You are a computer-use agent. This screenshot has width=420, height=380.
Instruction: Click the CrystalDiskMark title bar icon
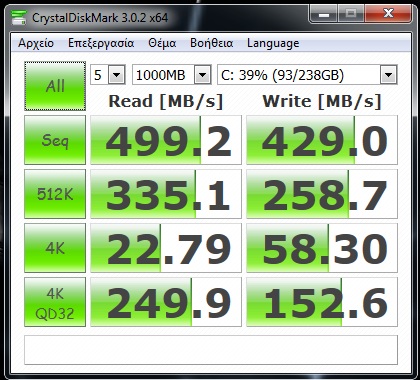(19, 18)
